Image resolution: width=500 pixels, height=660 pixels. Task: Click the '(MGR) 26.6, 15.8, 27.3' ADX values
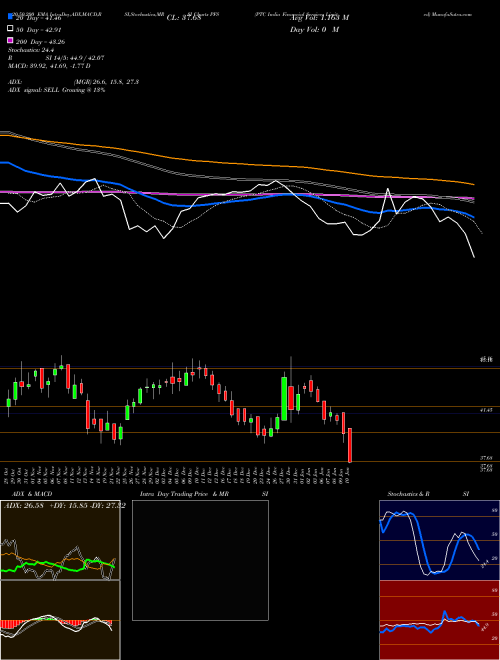[106, 82]
